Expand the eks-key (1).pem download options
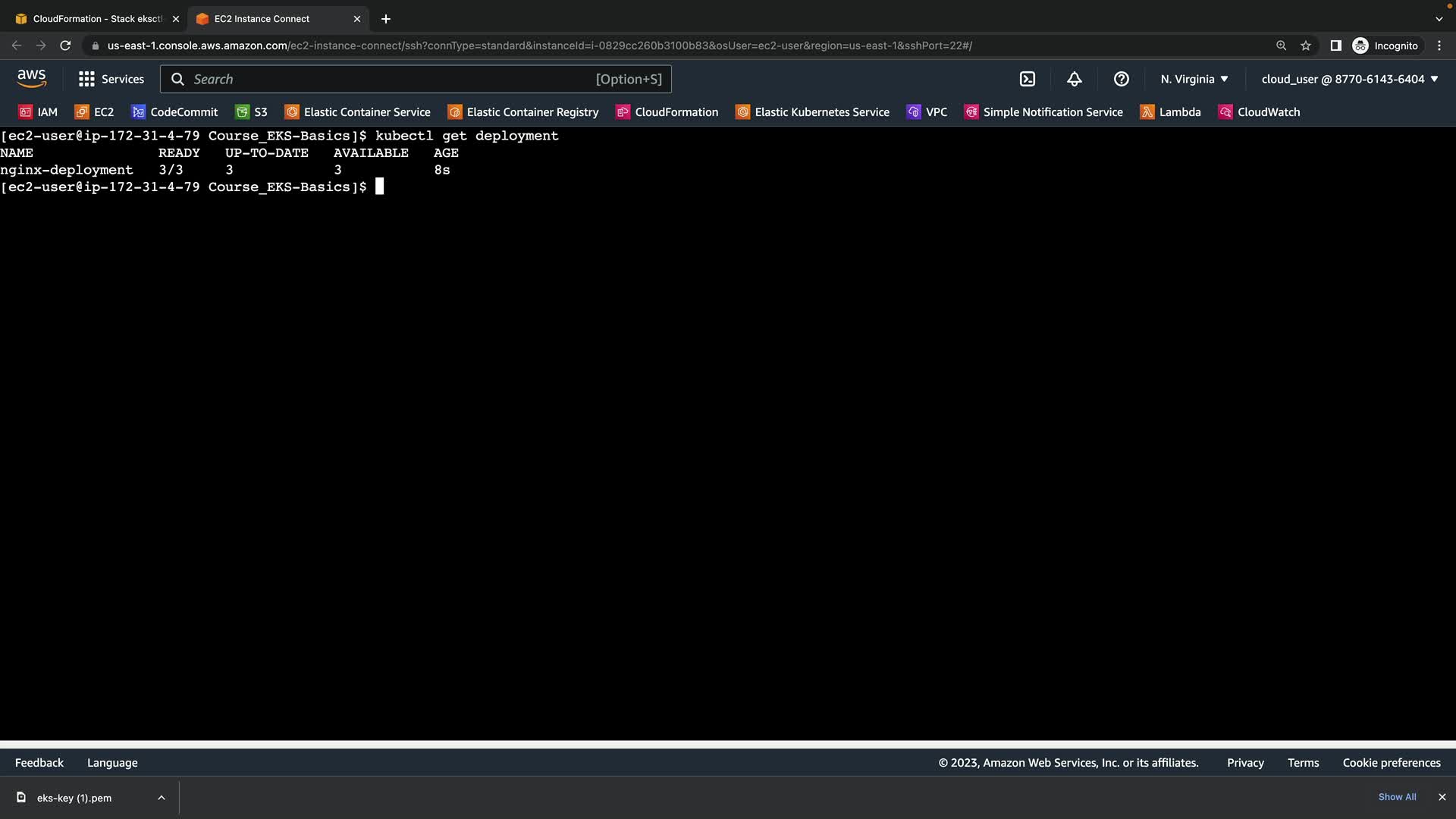 click(x=162, y=798)
